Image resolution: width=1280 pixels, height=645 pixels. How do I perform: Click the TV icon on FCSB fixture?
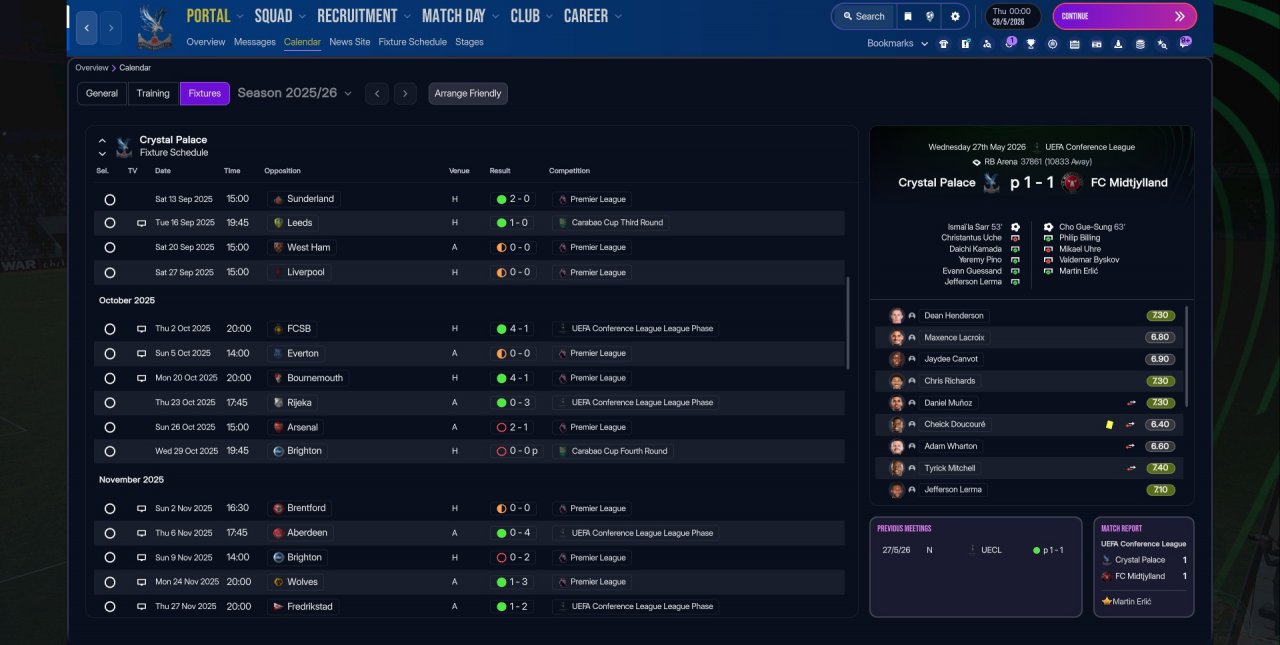(141, 329)
